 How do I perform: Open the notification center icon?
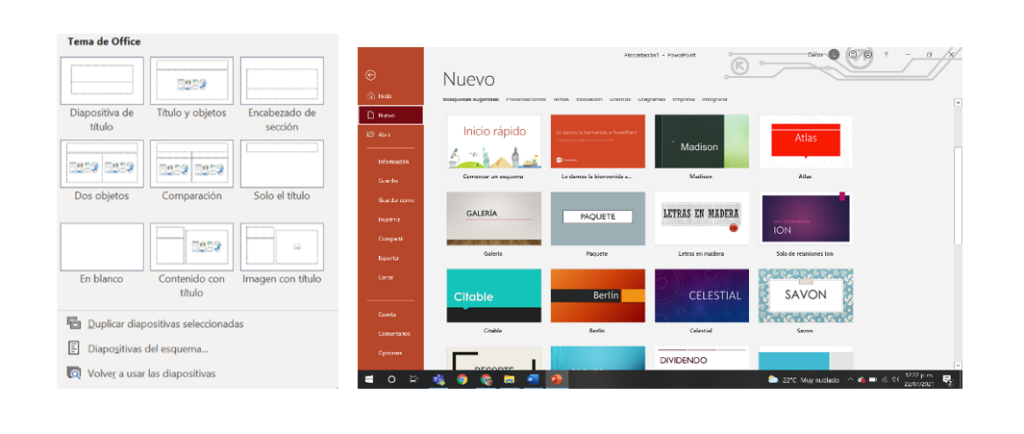click(947, 379)
